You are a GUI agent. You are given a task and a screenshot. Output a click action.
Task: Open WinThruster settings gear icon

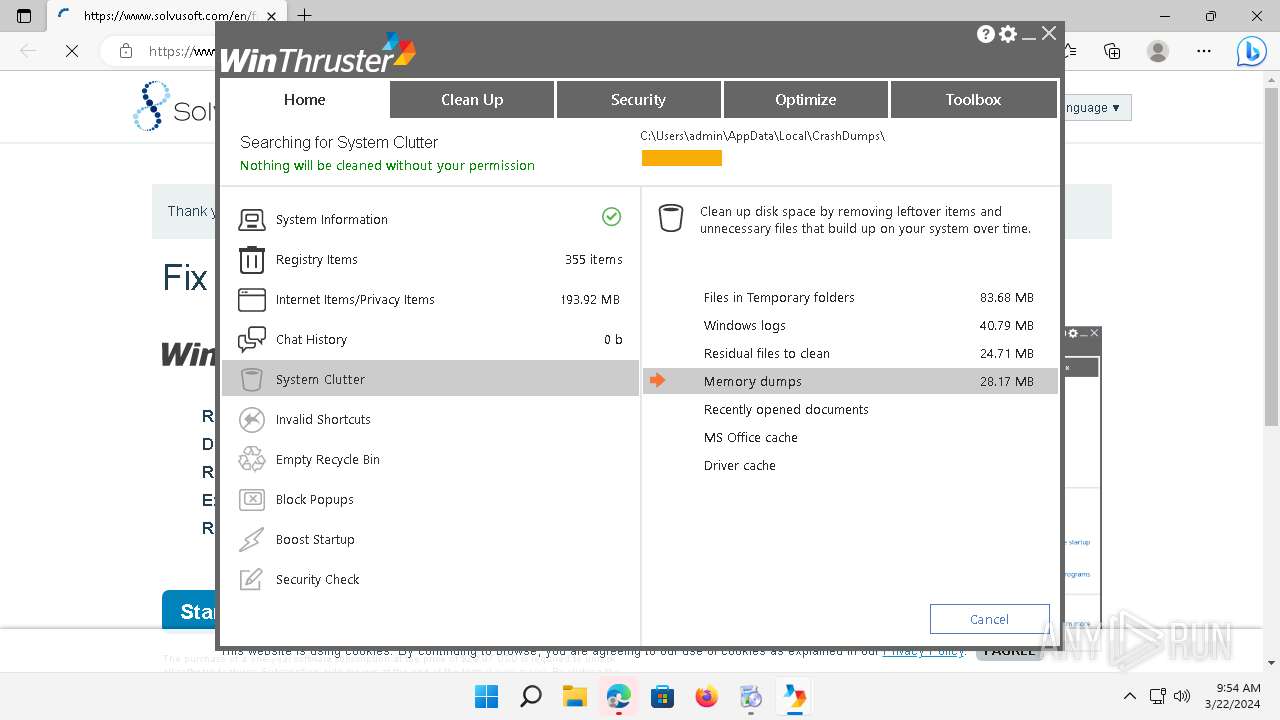(x=1008, y=34)
